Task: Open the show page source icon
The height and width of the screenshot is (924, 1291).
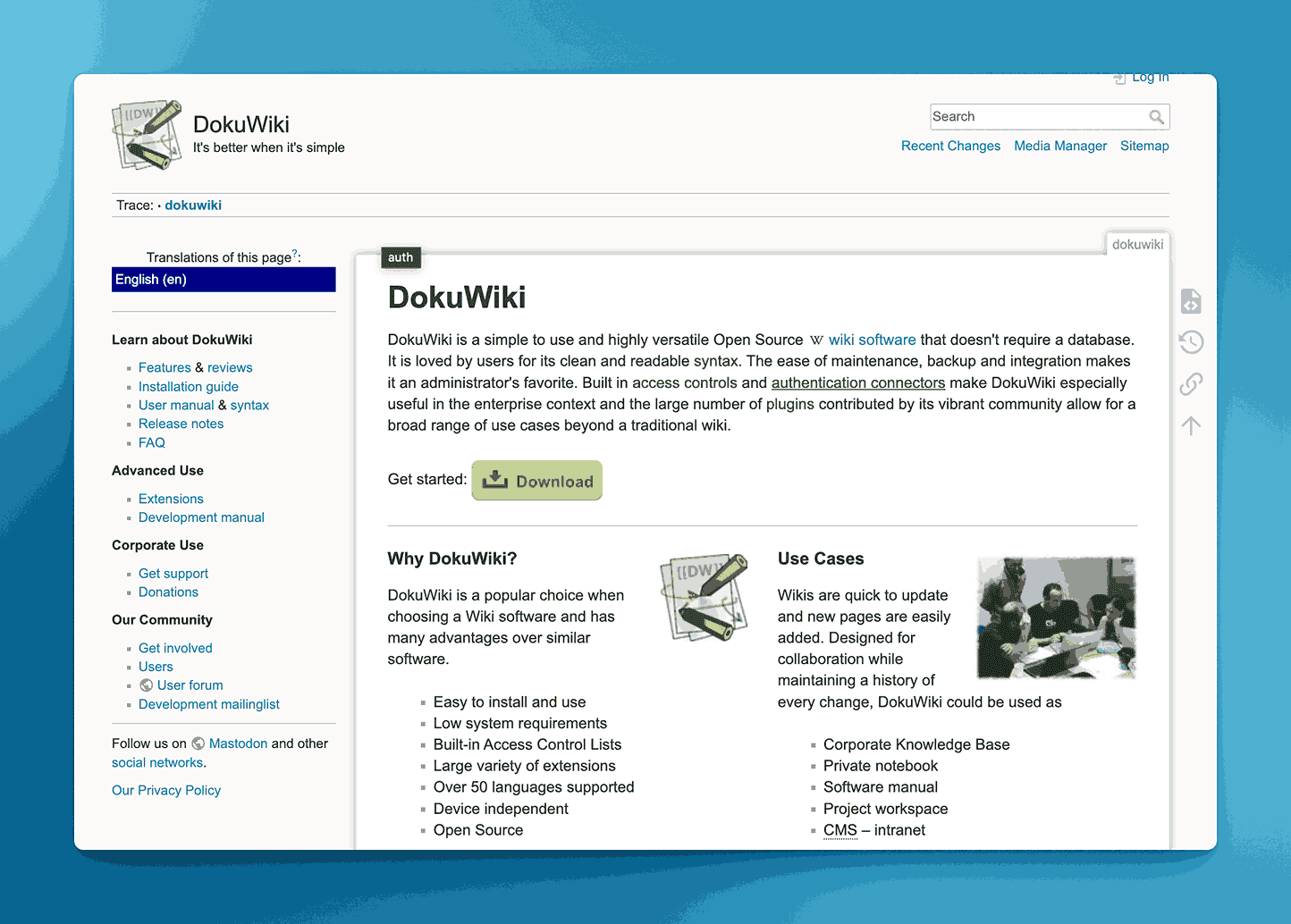Action: [1191, 301]
